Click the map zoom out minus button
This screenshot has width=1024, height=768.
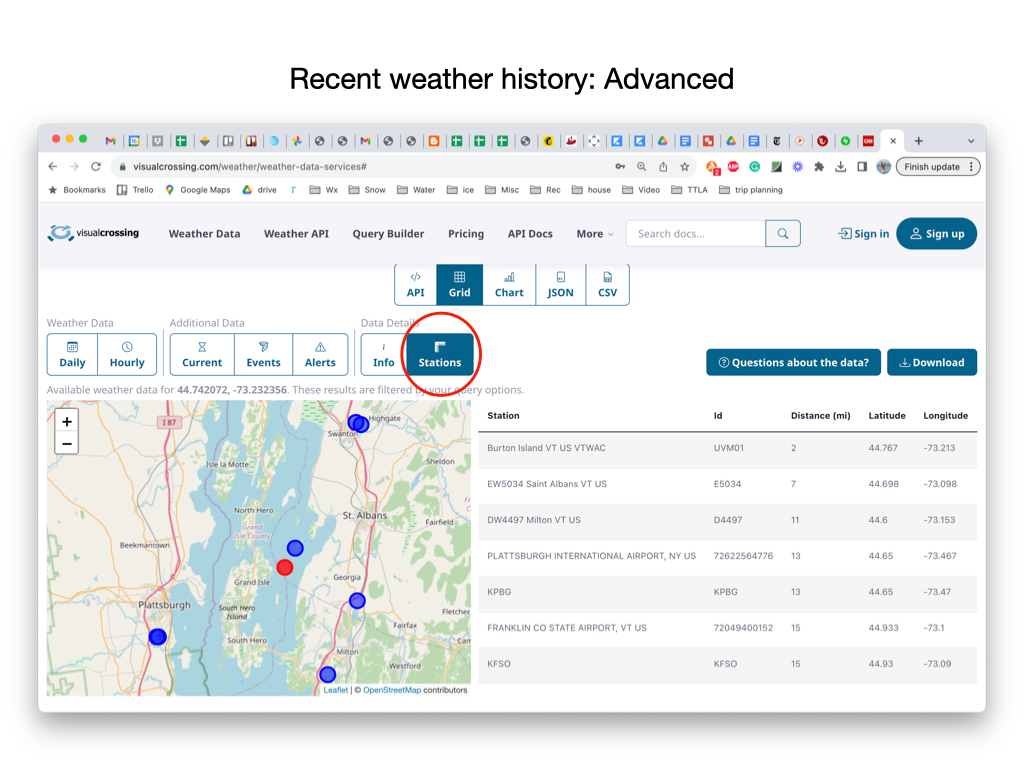tap(67, 443)
